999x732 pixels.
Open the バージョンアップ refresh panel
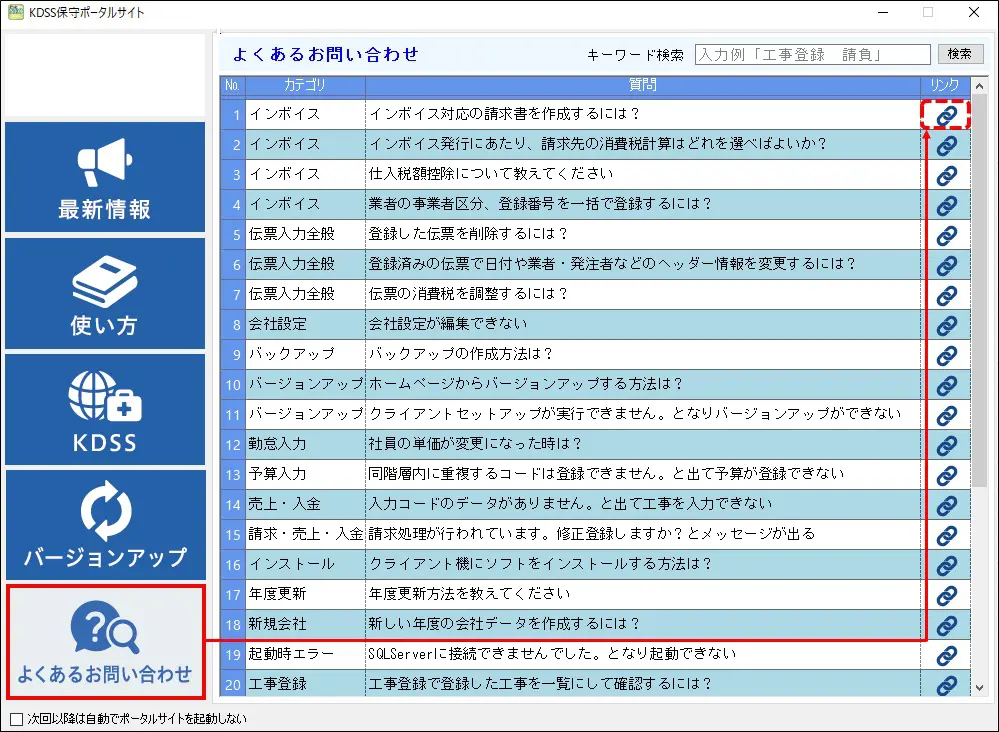[104, 526]
